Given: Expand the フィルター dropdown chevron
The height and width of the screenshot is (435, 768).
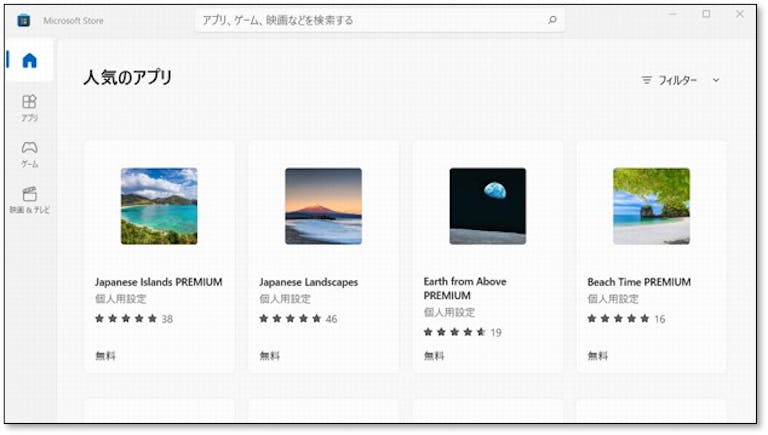Looking at the screenshot, I should pos(716,80).
